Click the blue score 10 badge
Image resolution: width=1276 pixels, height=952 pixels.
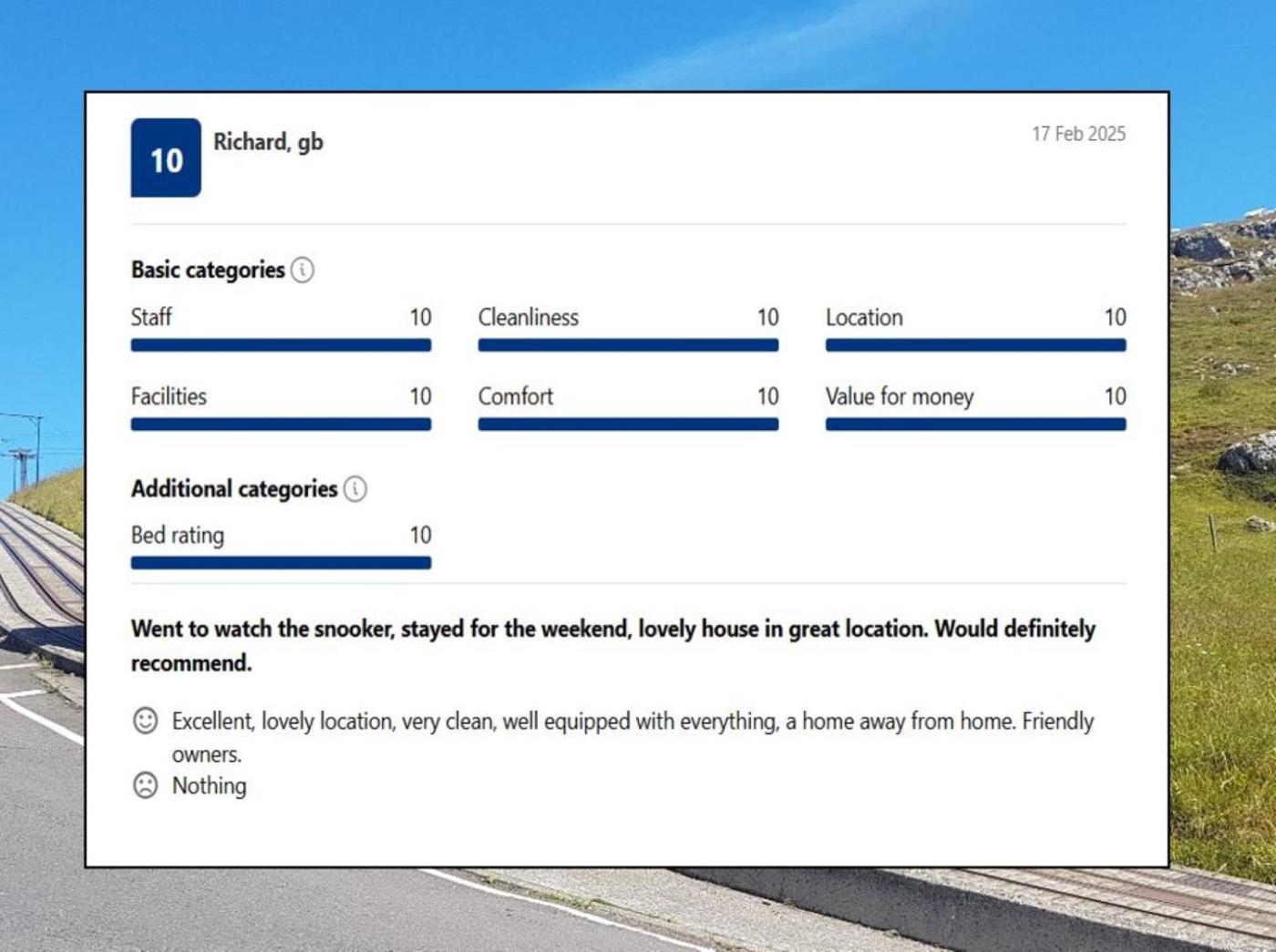point(166,158)
